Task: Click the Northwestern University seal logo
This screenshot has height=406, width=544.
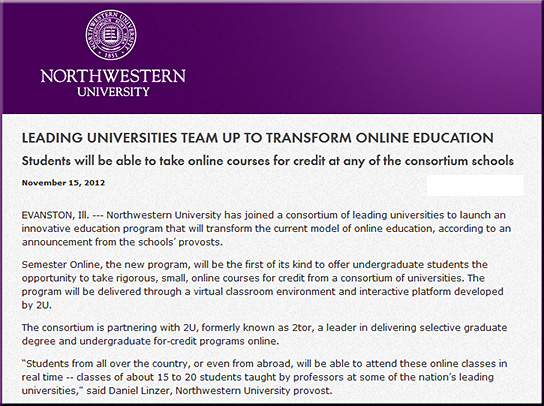Action: tap(111, 35)
